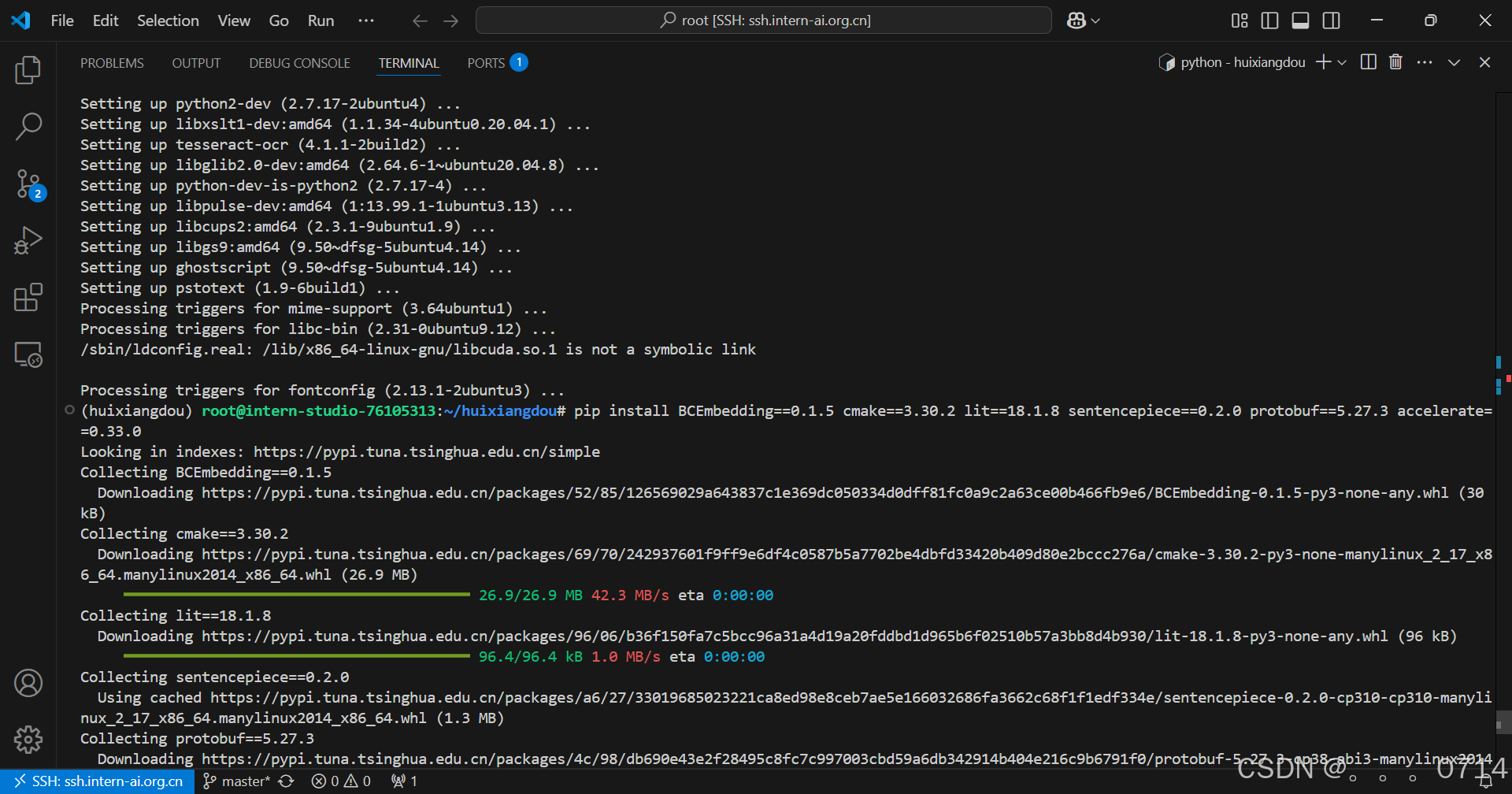Screen dimensions: 1512x794
Task: Toggle the bottom panel visibility
Action: point(1301,20)
